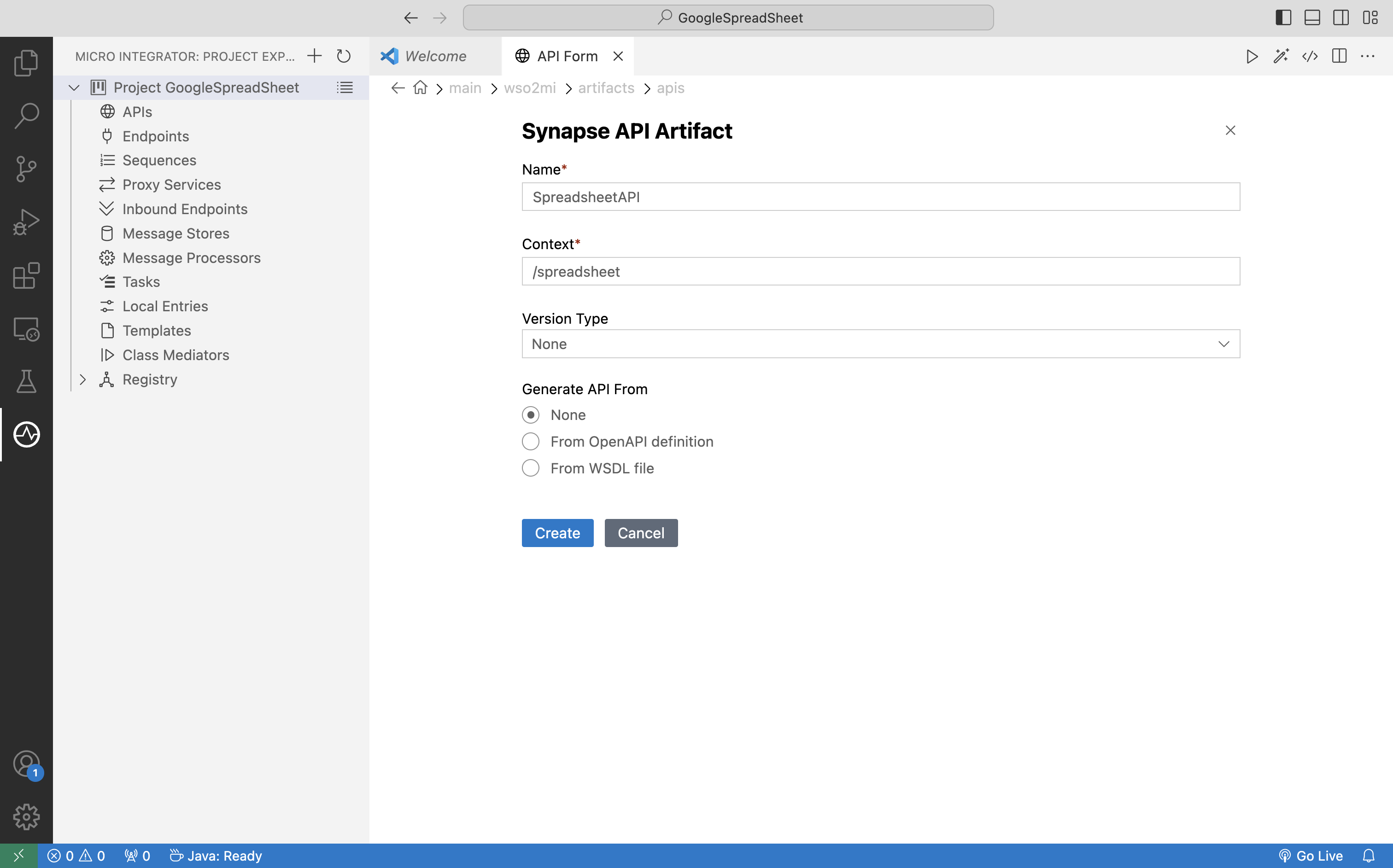The height and width of the screenshot is (868, 1393).
Task: Collapse Project GoogleSpreadSheet tree node
Action: (x=74, y=87)
